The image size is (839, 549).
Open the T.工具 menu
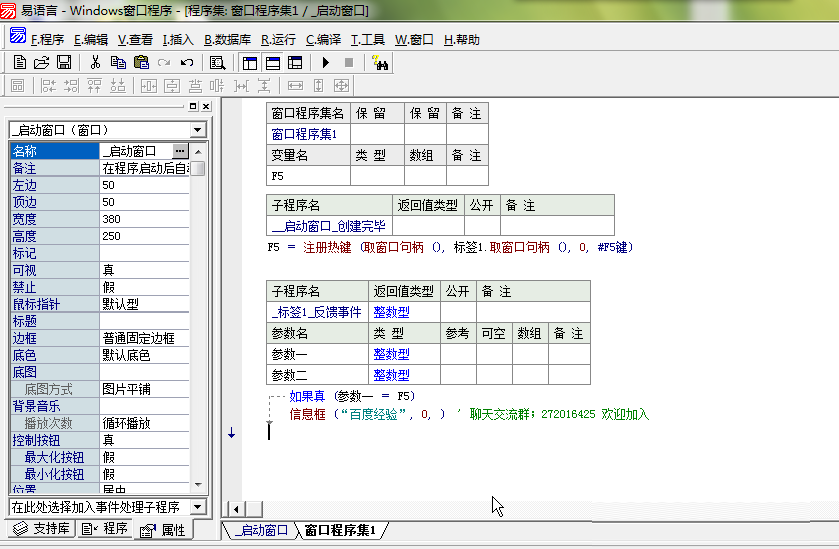[368, 40]
